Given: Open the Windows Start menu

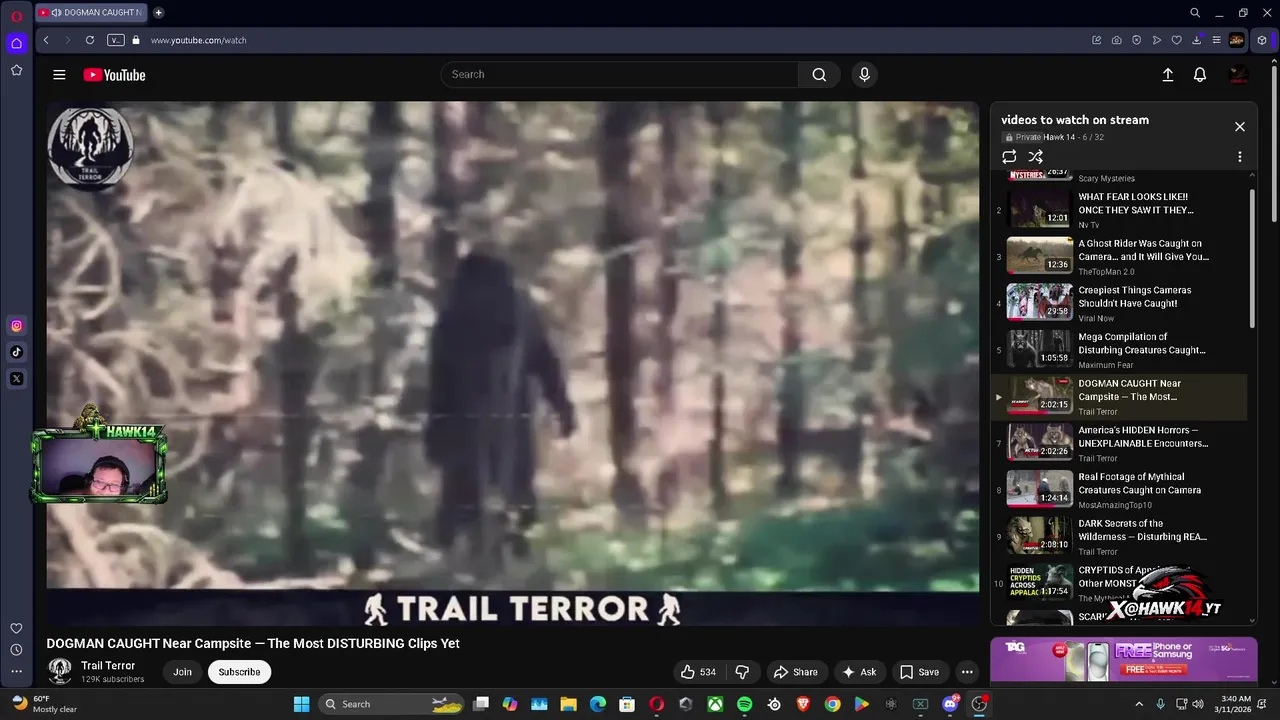Looking at the screenshot, I should point(301,704).
